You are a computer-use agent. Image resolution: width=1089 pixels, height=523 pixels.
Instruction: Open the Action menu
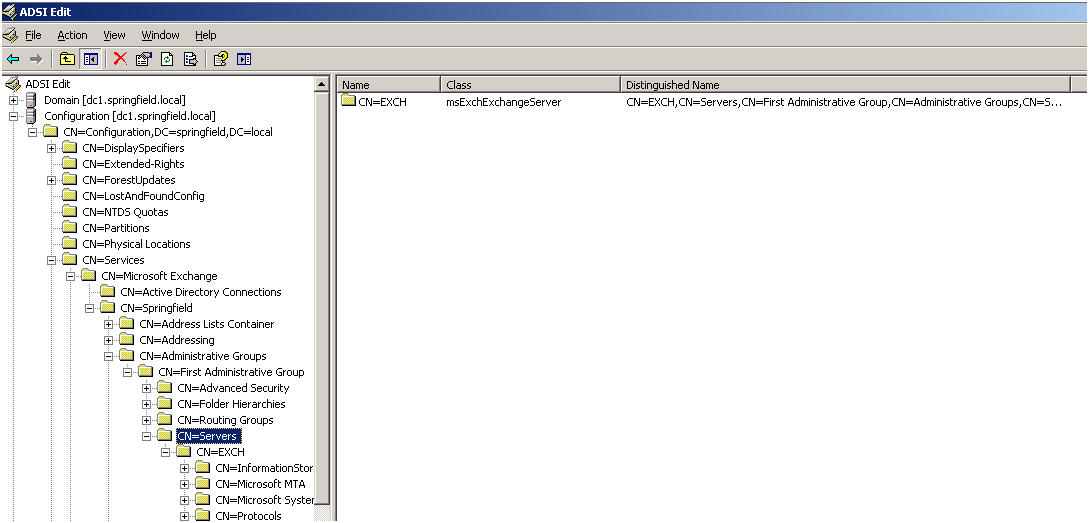72,35
